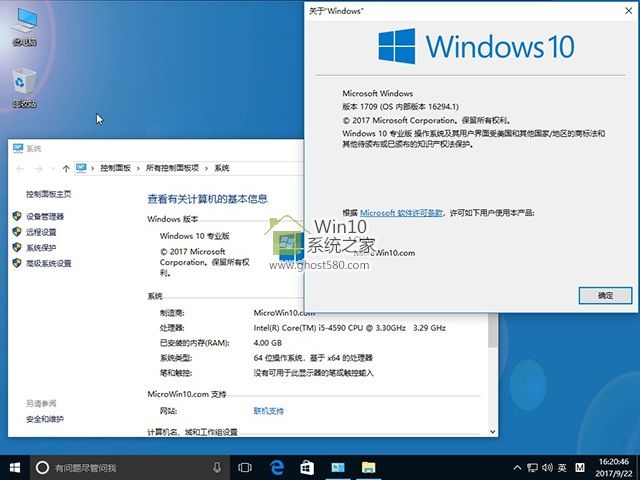Expand chevron after 控制面板 breadcrumb
Image resolution: width=640 pixels, height=480 pixels.
coord(138,168)
